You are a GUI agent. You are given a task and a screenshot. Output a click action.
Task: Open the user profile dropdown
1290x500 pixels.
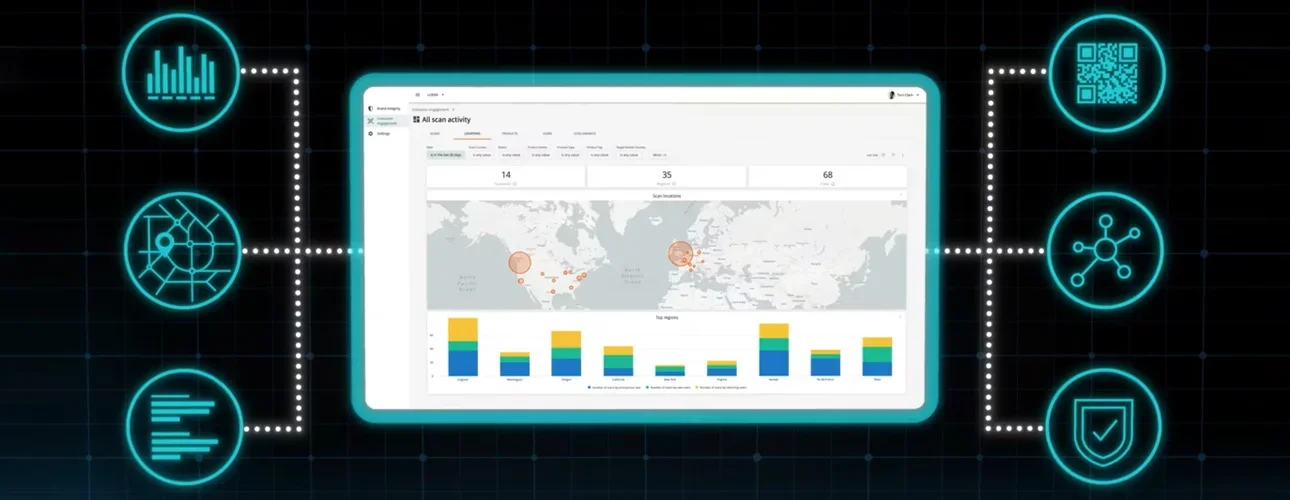coord(902,95)
